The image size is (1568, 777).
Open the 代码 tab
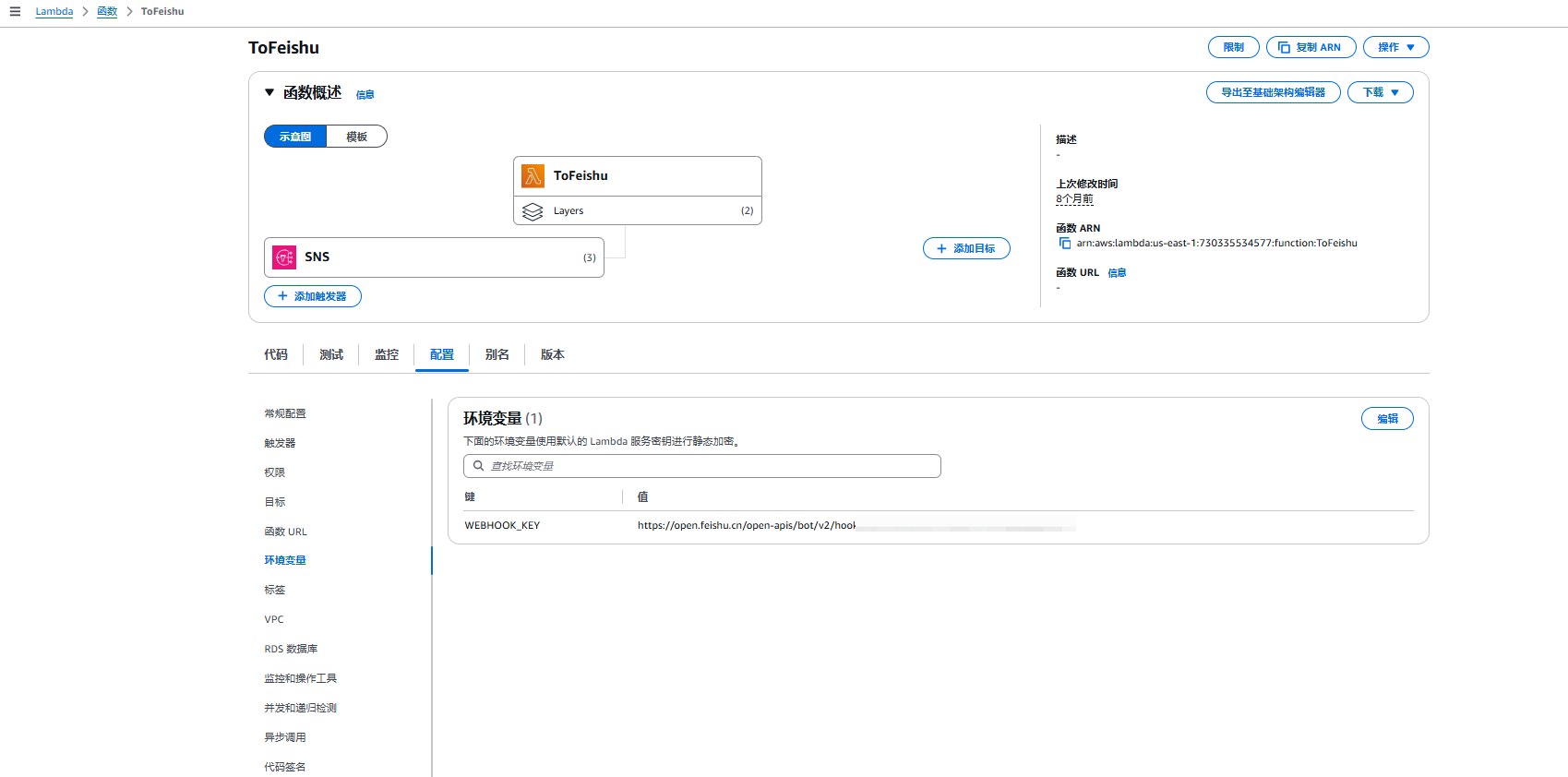pos(276,354)
